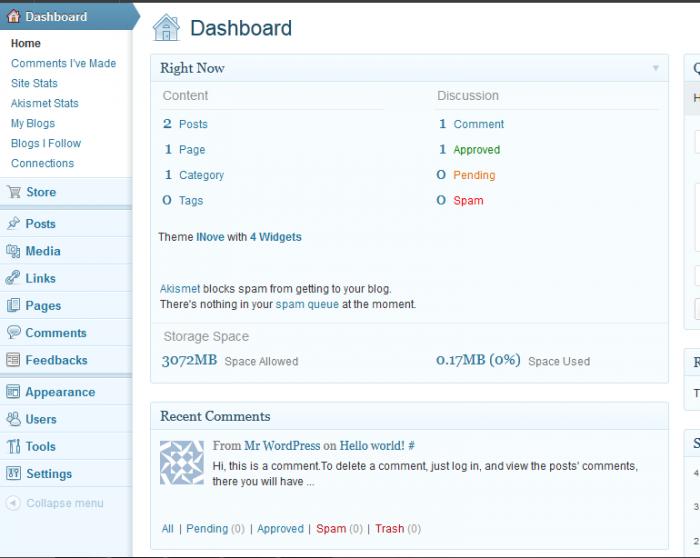Click the Akismet link

[180, 289]
